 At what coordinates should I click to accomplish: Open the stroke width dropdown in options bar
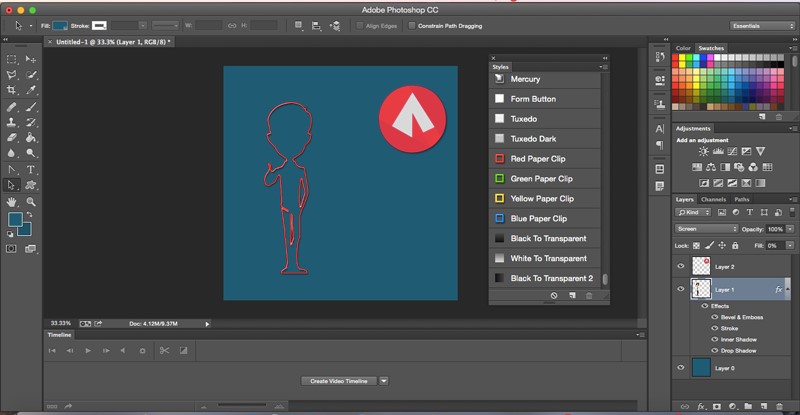pyautogui.click(x=143, y=26)
